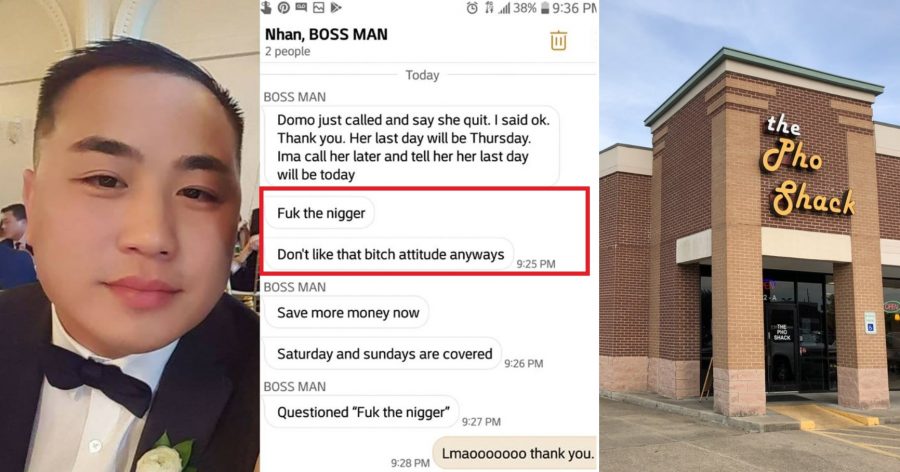This screenshot has width=900, height=472.
Task: Tap the image notification icon in status bar
Action: (x=319, y=7)
